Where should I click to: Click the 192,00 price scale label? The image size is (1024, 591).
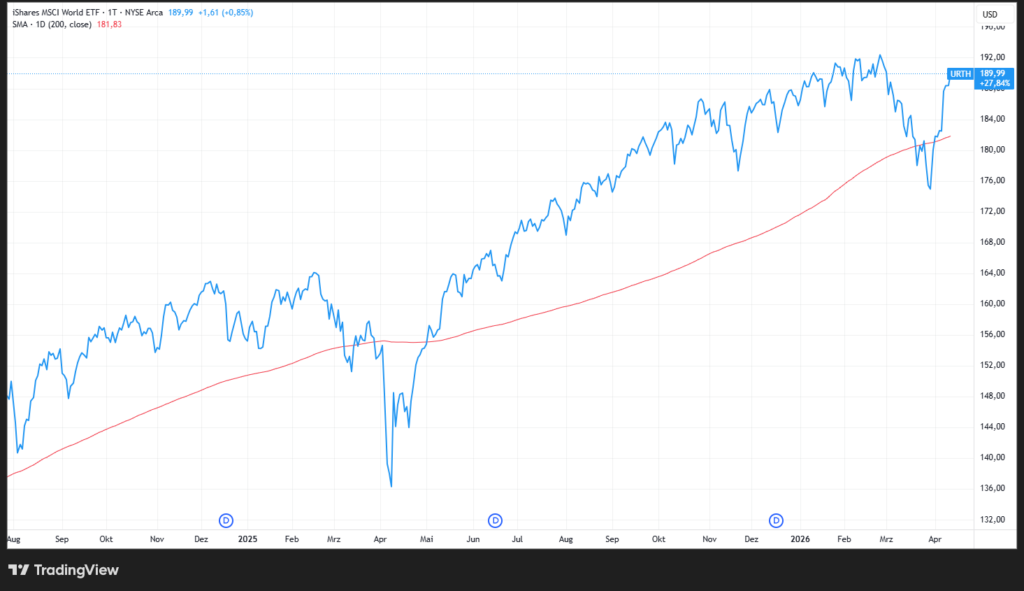tap(993, 58)
